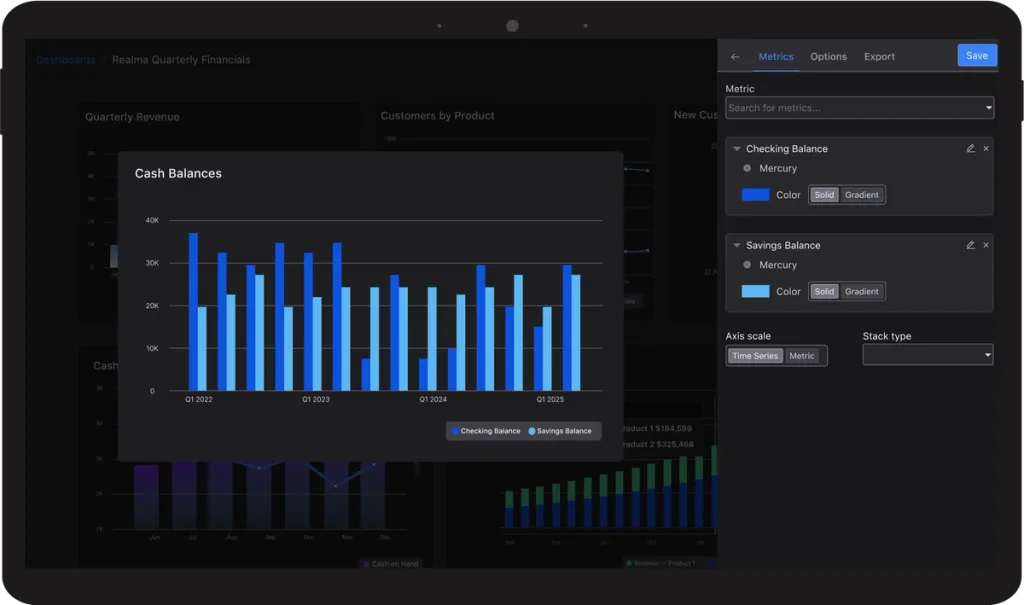1024x605 pixels.
Task: Click the Savings Balance legend dot in chart
Action: pyautogui.click(x=532, y=431)
